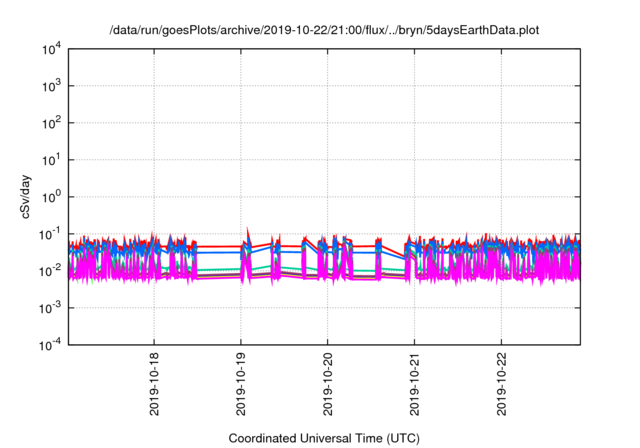The image size is (640, 448).
Task: Select the 10^-3 y-axis label
Action: [50, 308]
